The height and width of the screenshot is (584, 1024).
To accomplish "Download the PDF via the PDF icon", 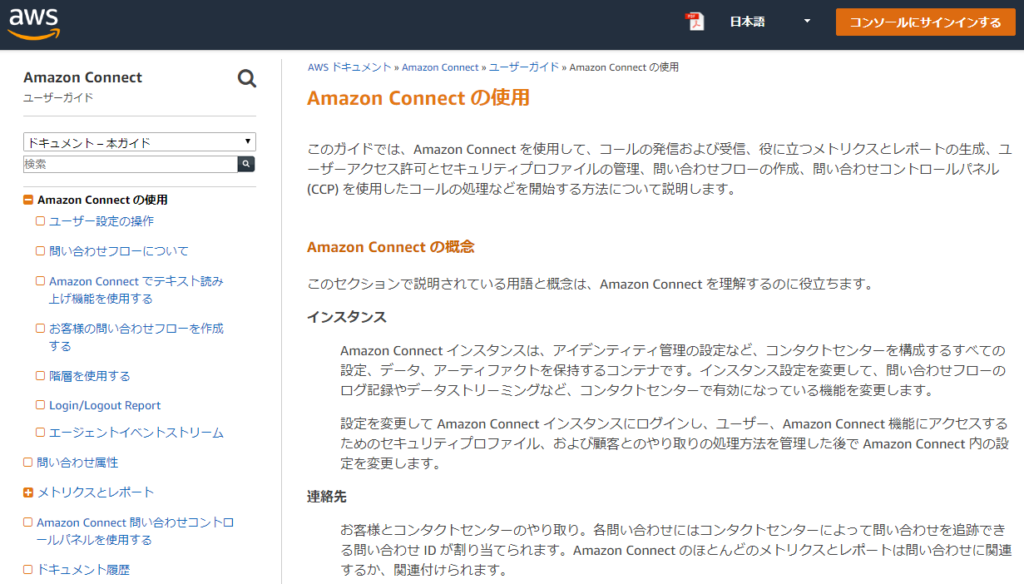I will (x=695, y=22).
